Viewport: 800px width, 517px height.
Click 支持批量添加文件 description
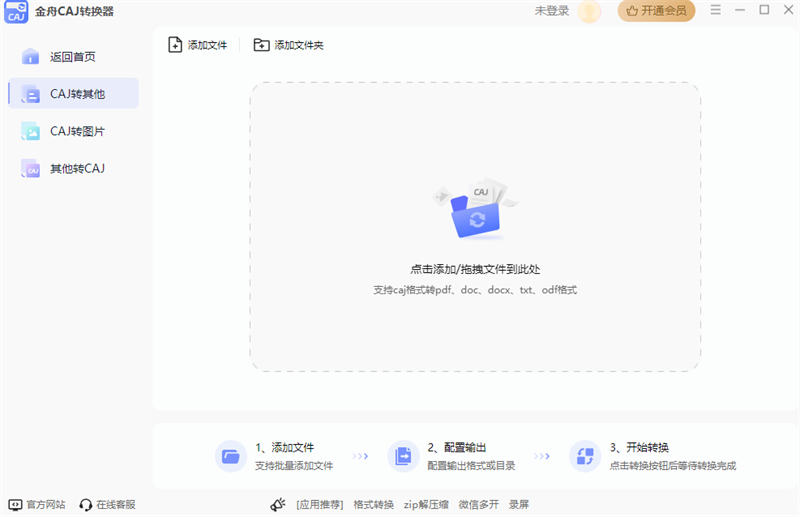click(294, 465)
